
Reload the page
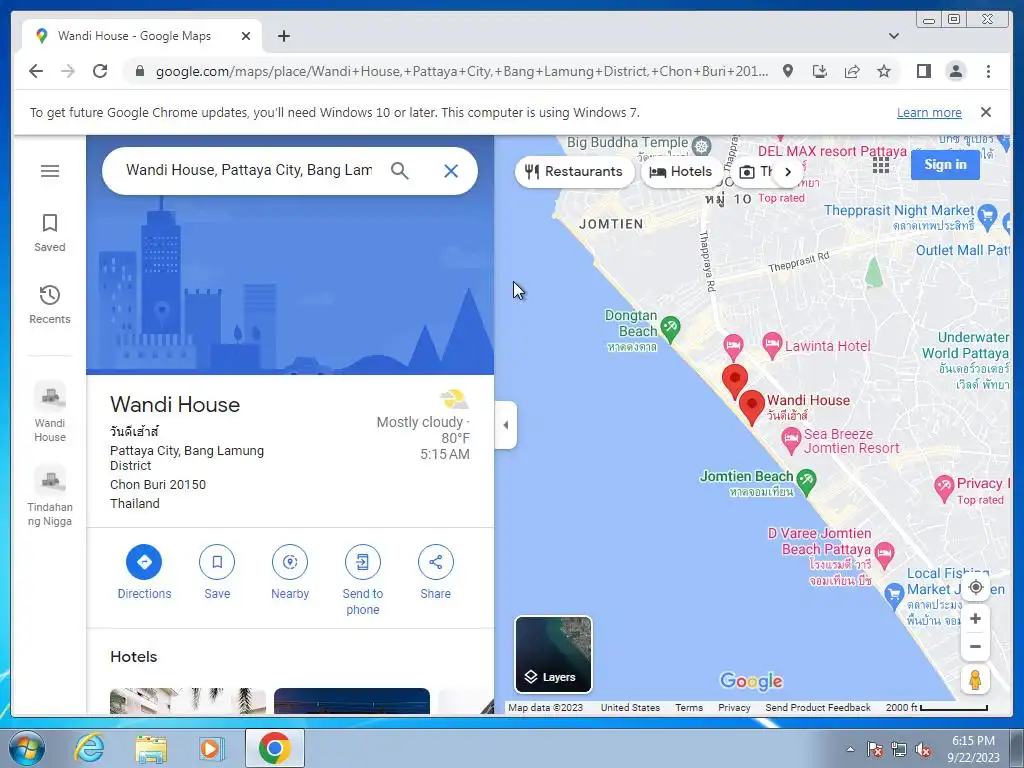coord(100,71)
